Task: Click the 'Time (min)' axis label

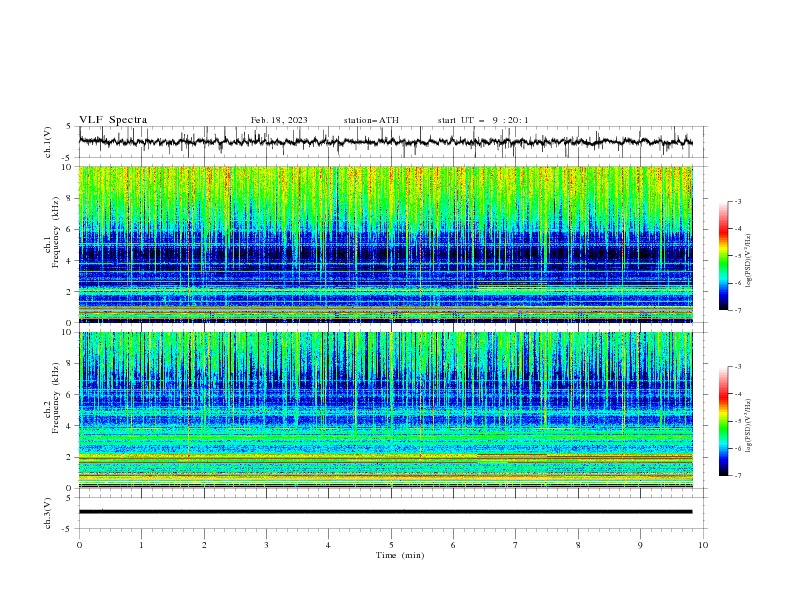Action: pos(400,555)
